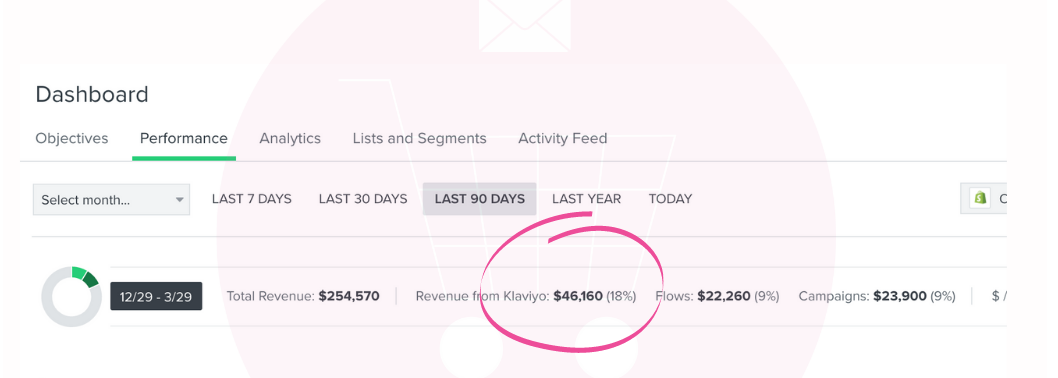Select the Today range
This screenshot has width=1058, height=378.
click(670, 199)
